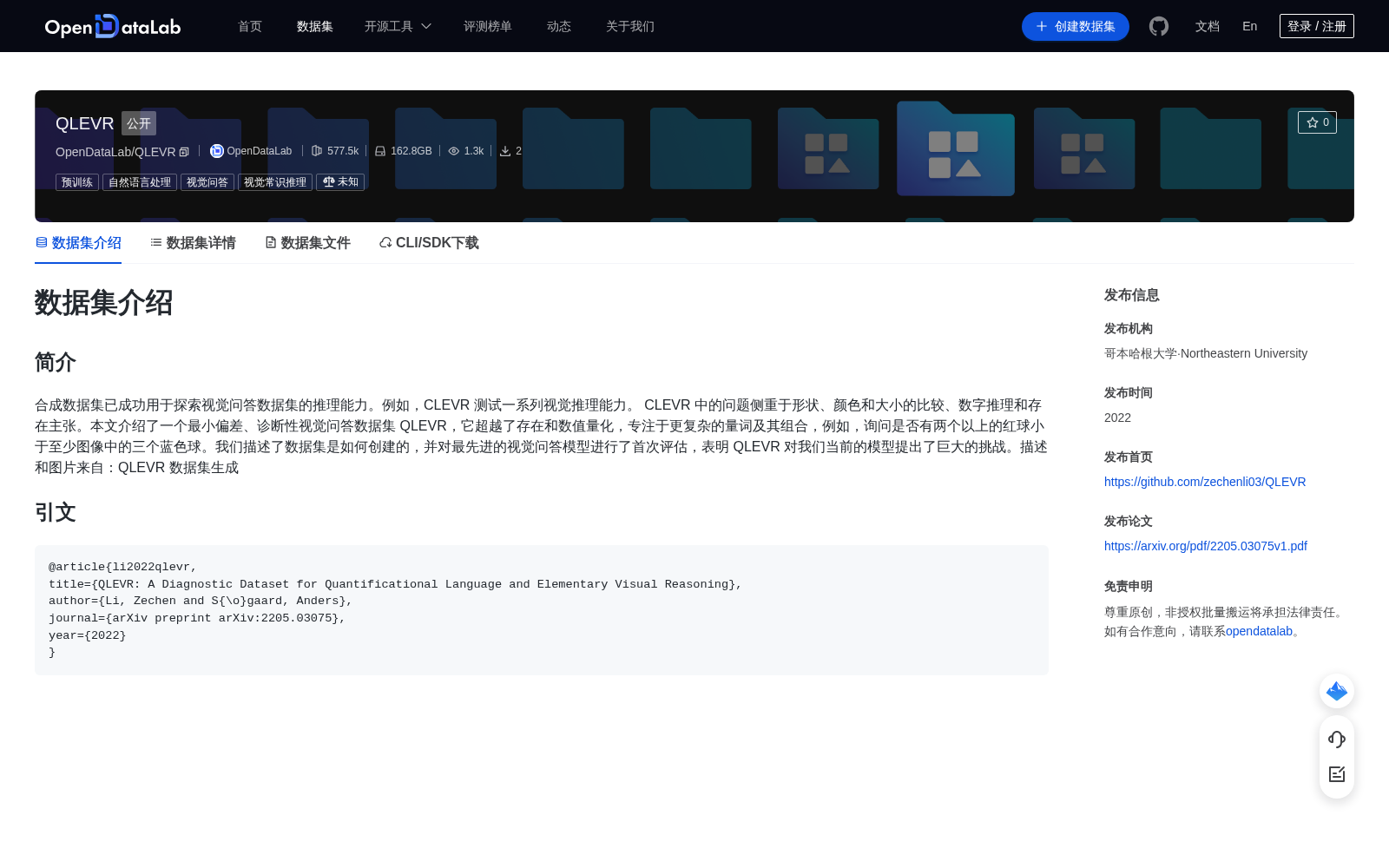
Task: Click the opendatalab contact link
Action: point(1259,631)
